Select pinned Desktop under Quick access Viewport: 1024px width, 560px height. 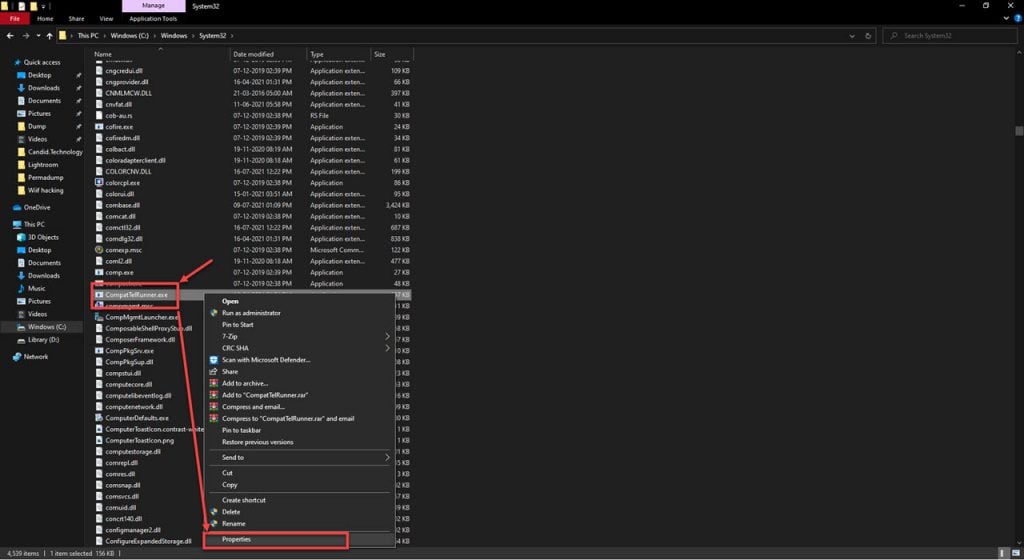pos(39,75)
